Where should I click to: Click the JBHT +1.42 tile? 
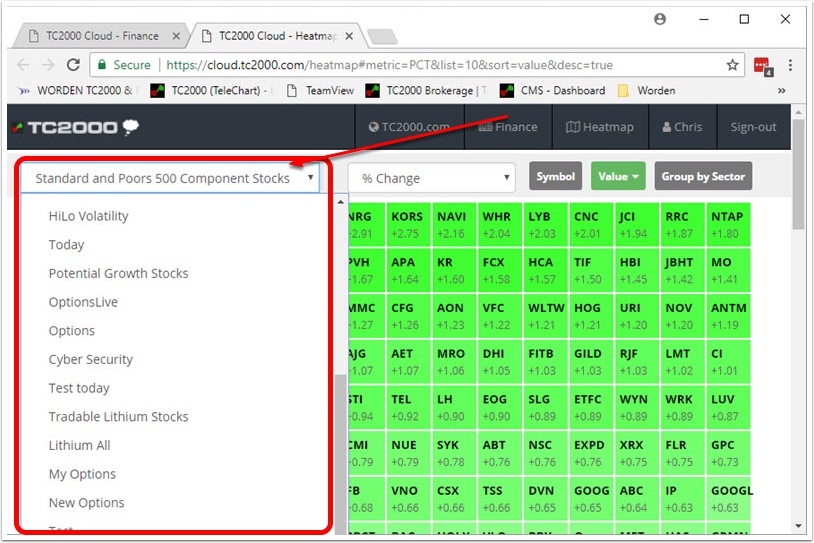point(682,270)
